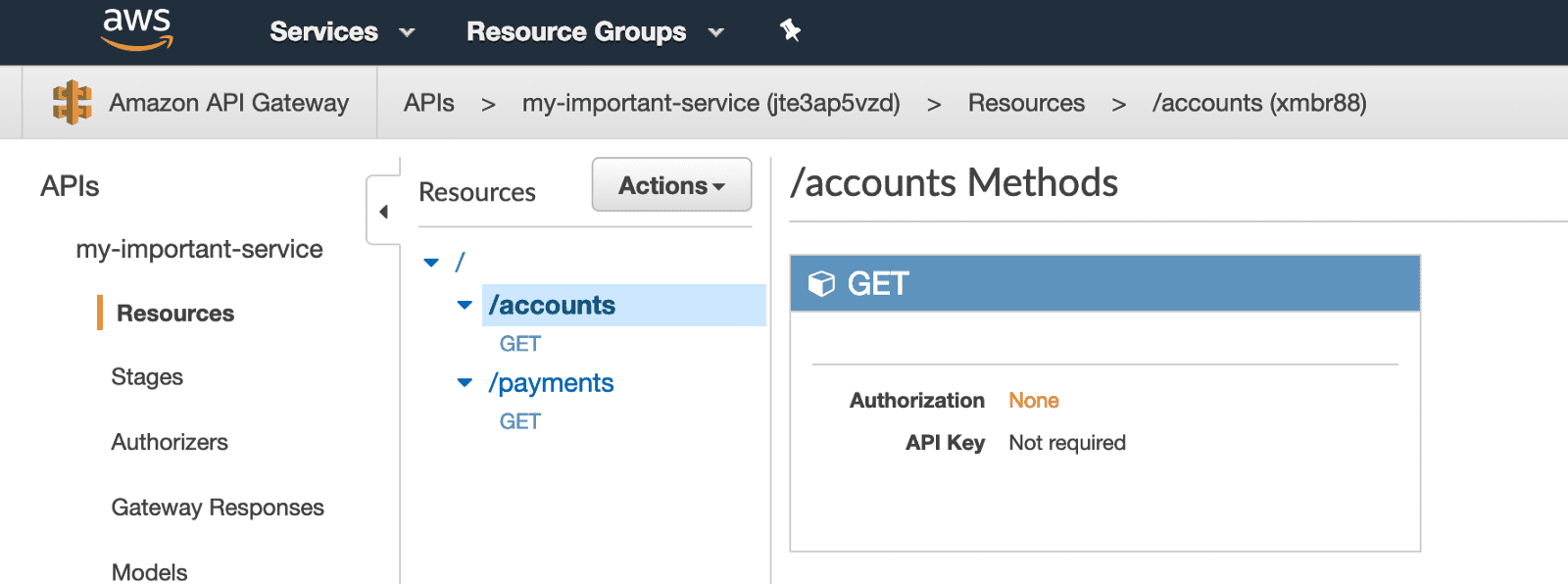Open the Services dropdown menu
1568x584 pixels.
click(342, 31)
